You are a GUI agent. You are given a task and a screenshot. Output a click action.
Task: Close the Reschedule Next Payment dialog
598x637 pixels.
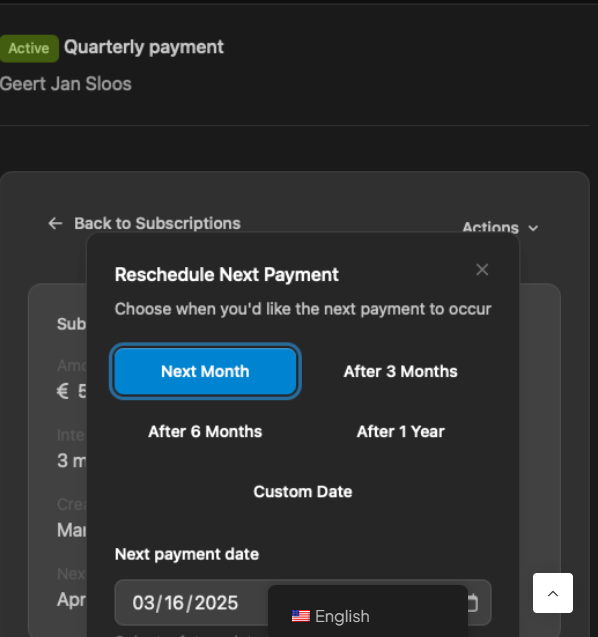coord(482,270)
